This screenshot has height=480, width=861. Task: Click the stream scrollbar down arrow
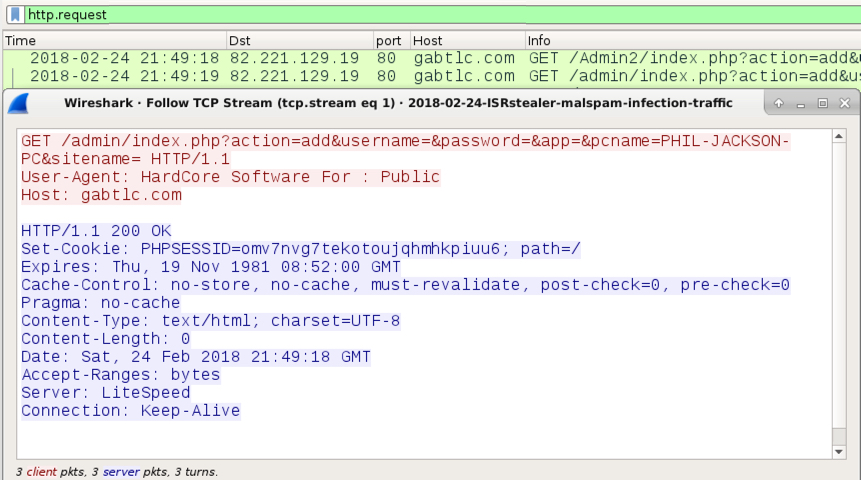pos(838,452)
